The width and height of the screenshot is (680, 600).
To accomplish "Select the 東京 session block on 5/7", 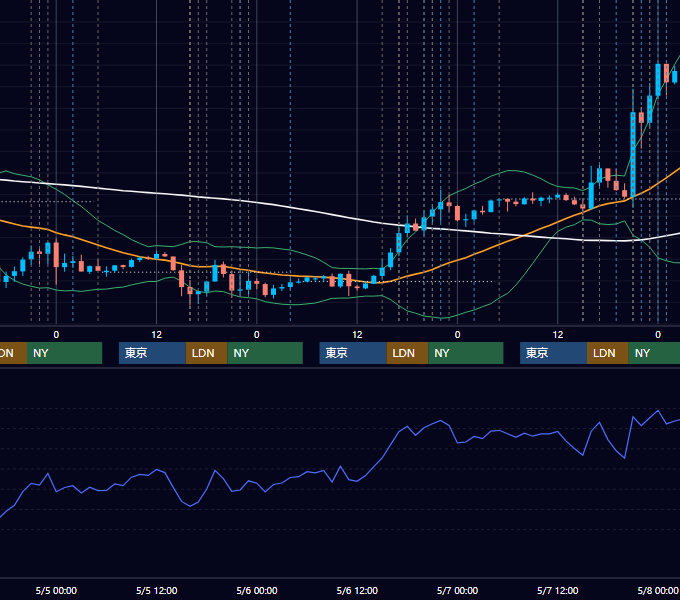I will 553,353.
